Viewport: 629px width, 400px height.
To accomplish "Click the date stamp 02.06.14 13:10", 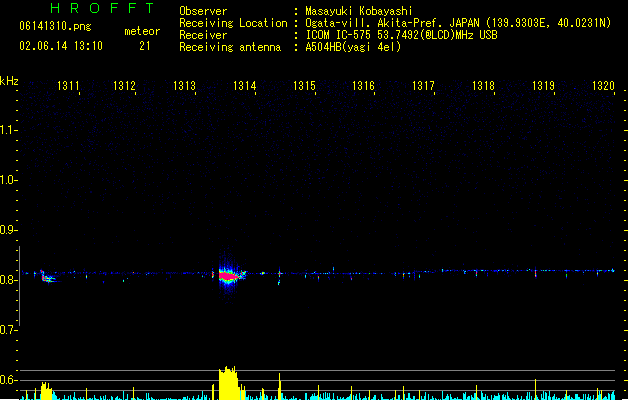I will pos(61,46).
